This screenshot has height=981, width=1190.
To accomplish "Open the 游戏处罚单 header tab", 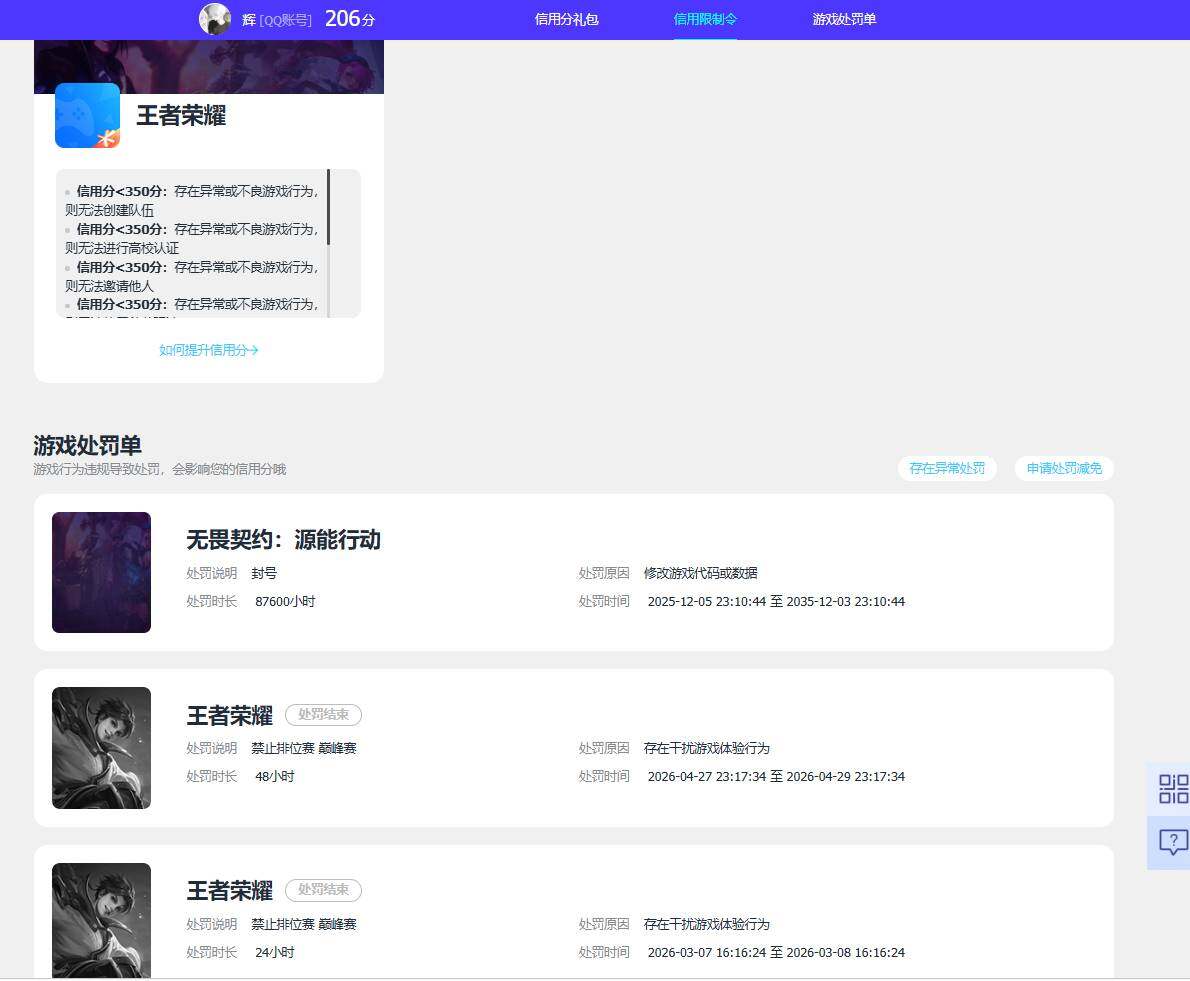I will [x=844, y=19].
